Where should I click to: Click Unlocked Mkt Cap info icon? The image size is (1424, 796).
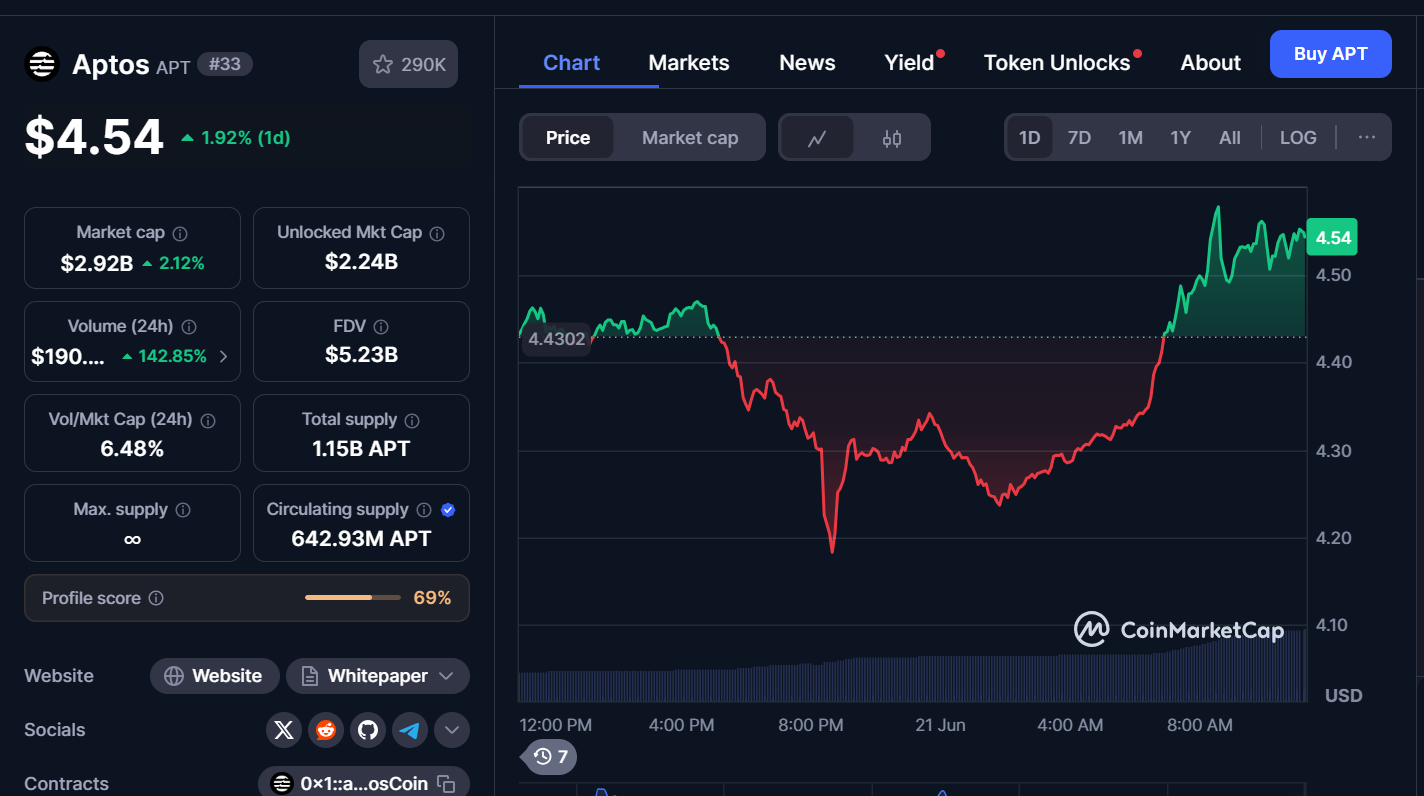click(x=437, y=233)
